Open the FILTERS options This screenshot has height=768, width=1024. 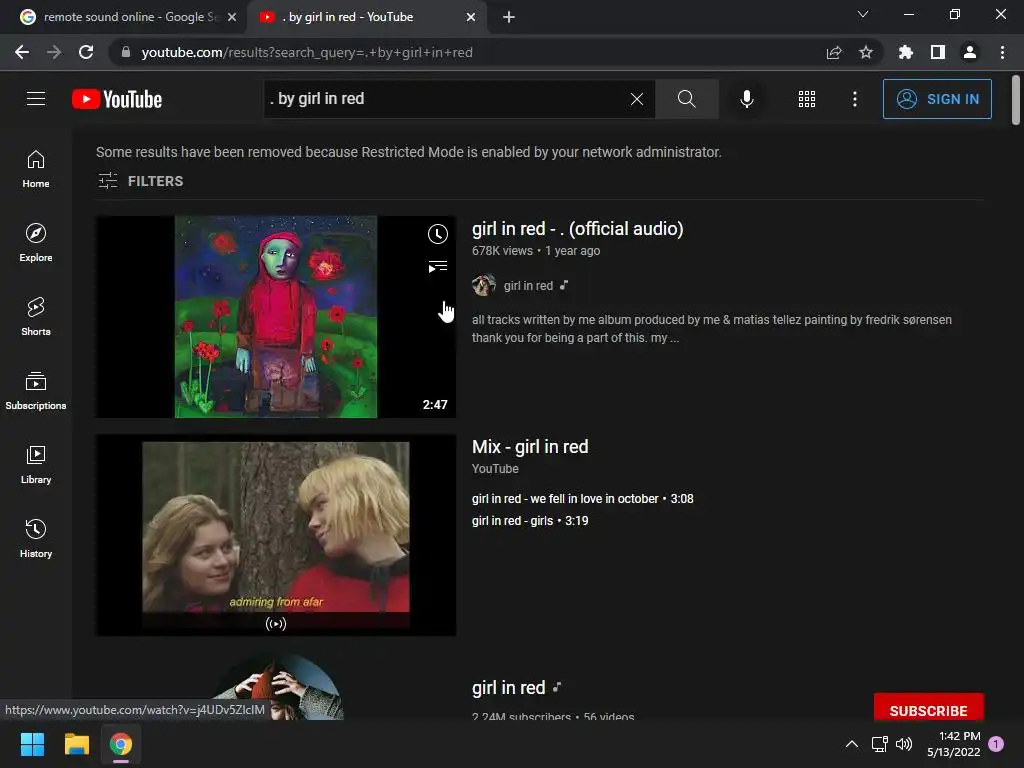click(x=140, y=181)
